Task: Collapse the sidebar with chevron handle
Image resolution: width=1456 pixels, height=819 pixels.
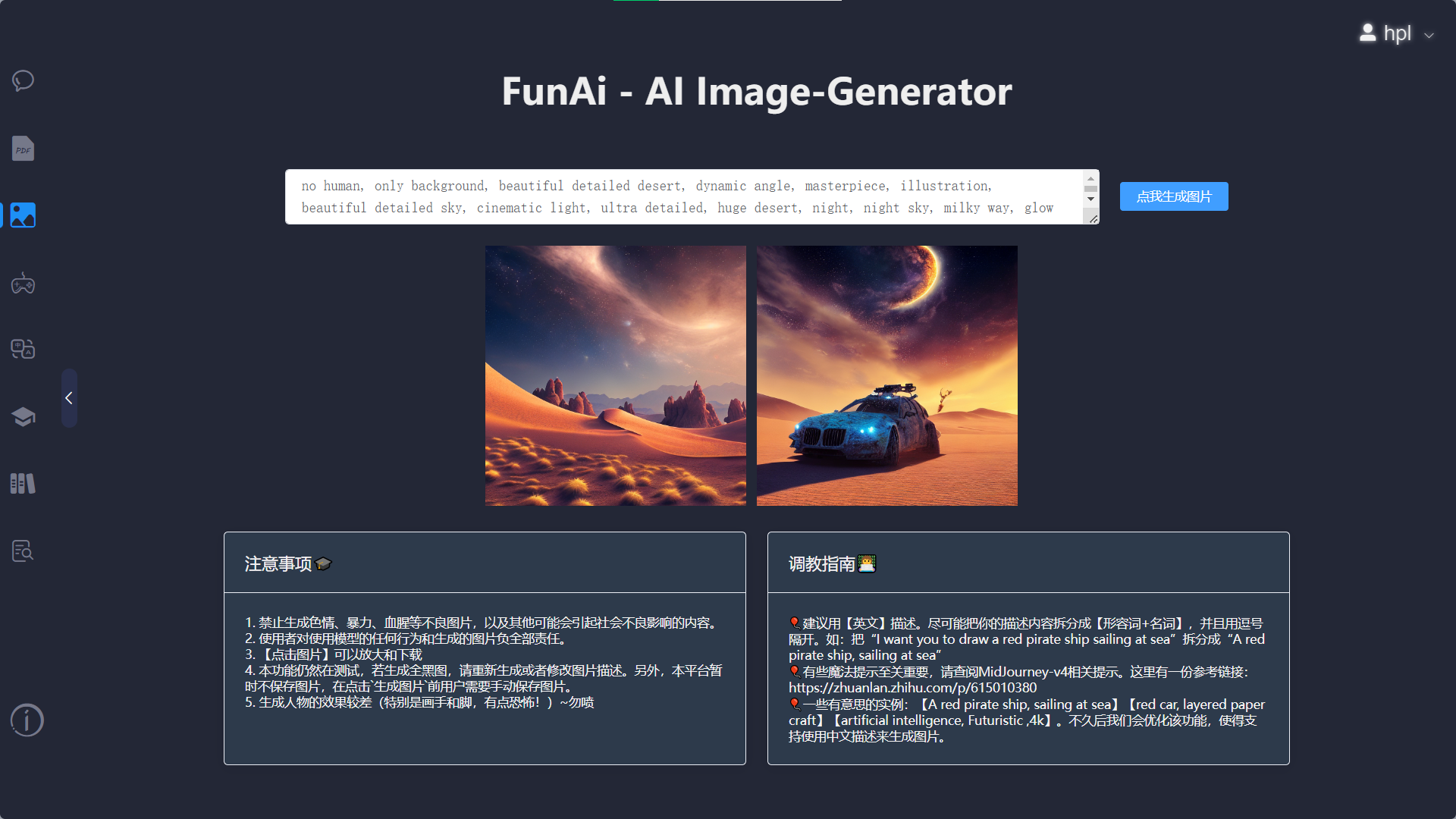Action: (x=69, y=398)
